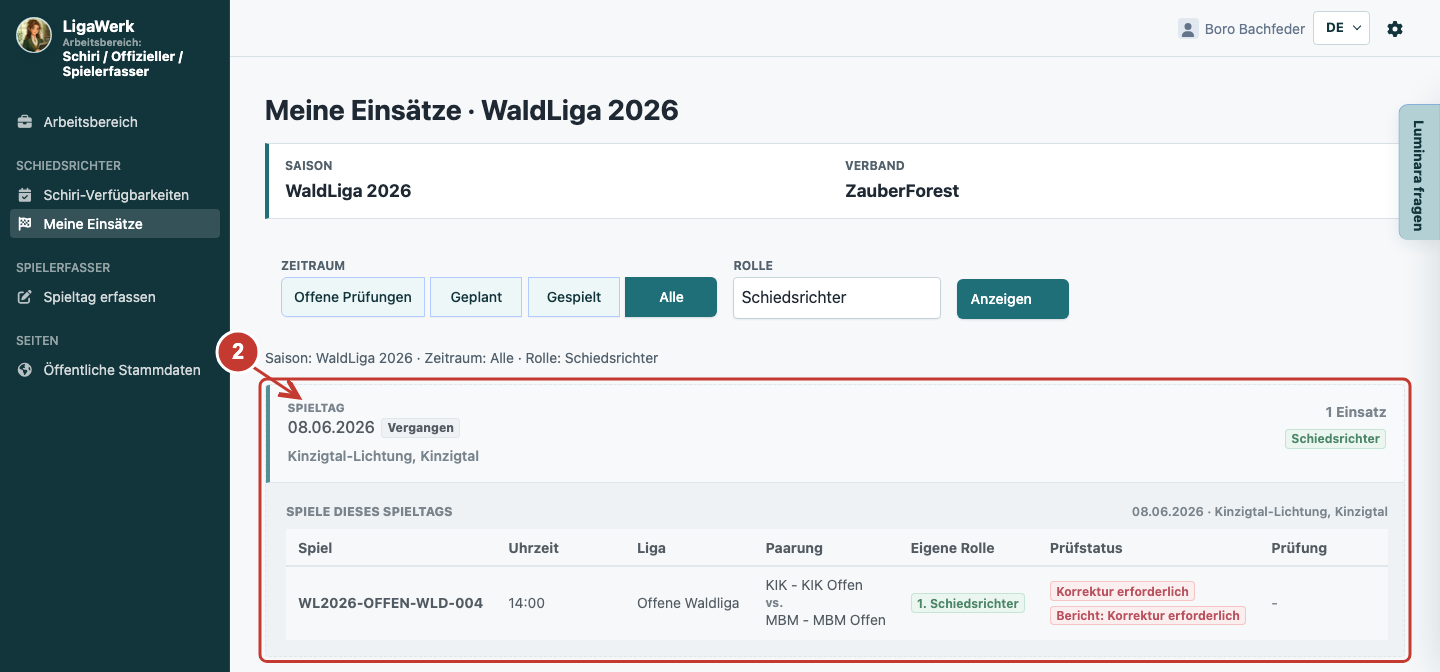Click the user avatar beside Boro Bachfeder

pyautogui.click(x=1188, y=29)
